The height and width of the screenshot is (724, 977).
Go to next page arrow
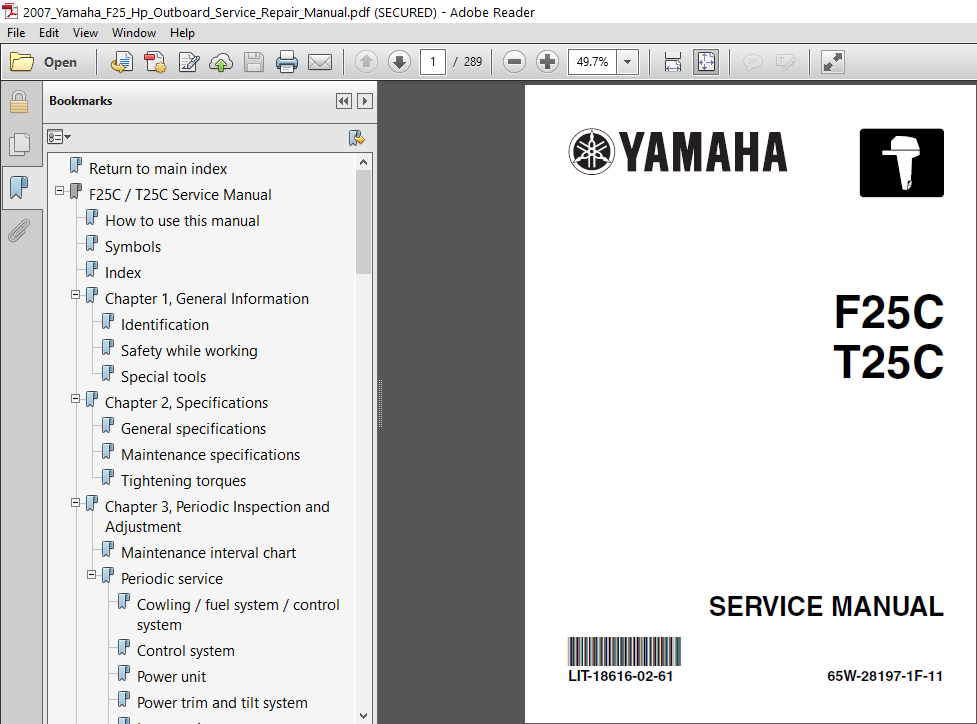tap(399, 62)
